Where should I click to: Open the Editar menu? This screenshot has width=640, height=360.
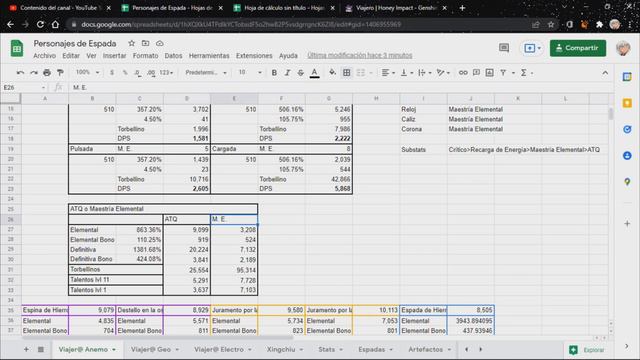pos(71,56)
